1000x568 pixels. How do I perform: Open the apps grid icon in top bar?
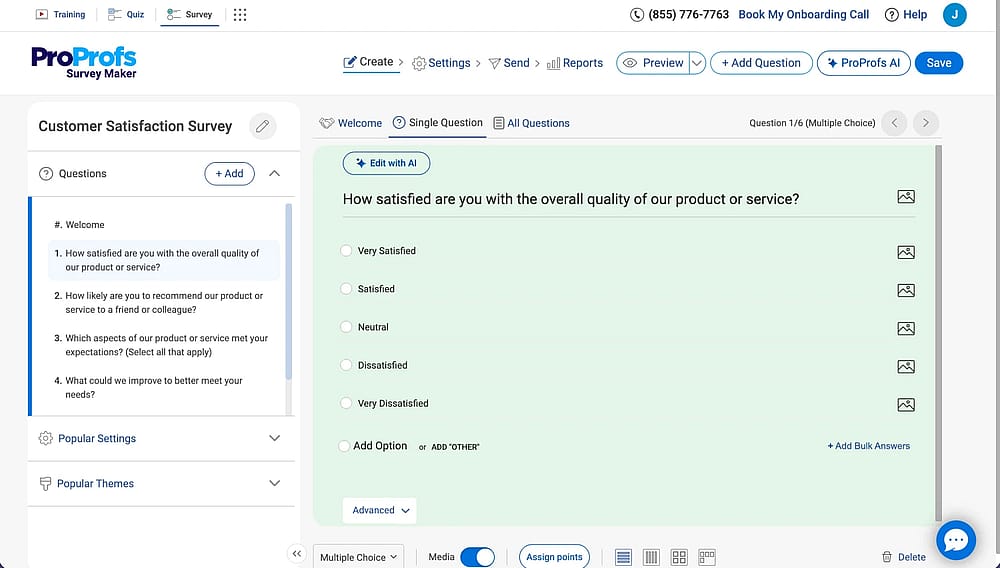[x=240, y=15]
